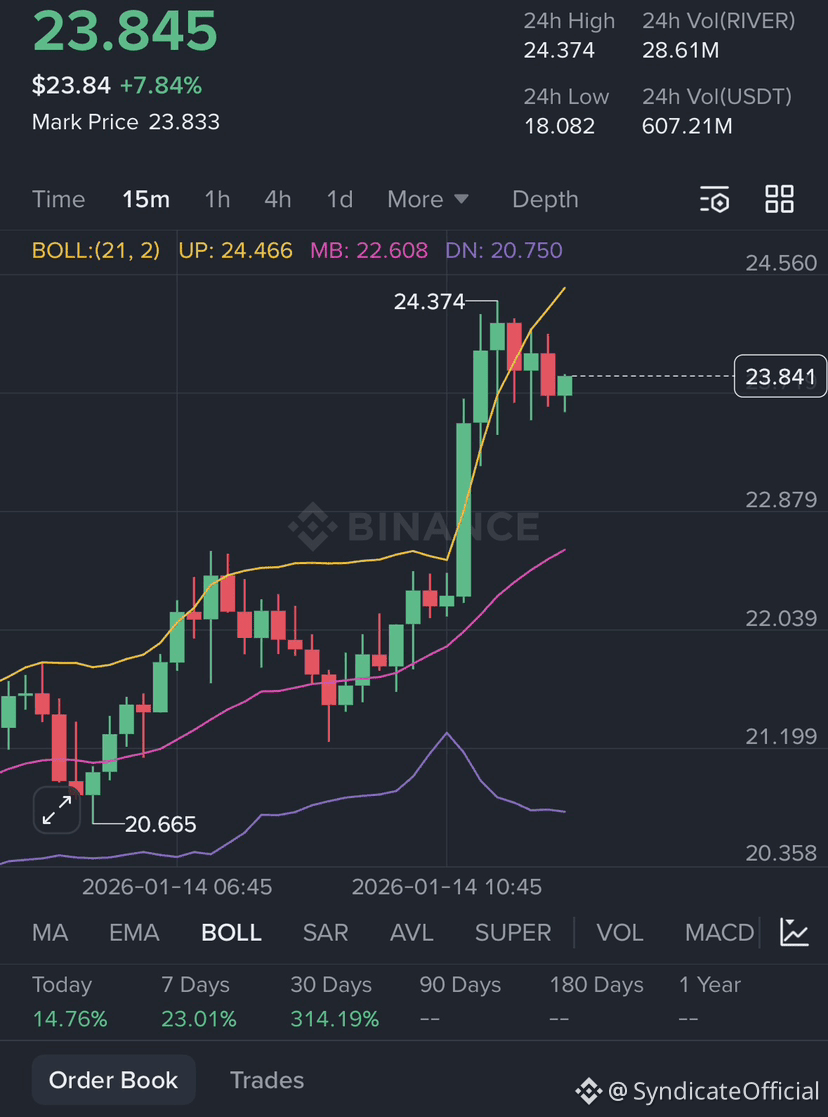Image resolution: width=828 pixels, height=1117 pixels.
Task: Tap the 30 Days 314.19% performance
Action: pyautogui.click(x=335, y=1002)
